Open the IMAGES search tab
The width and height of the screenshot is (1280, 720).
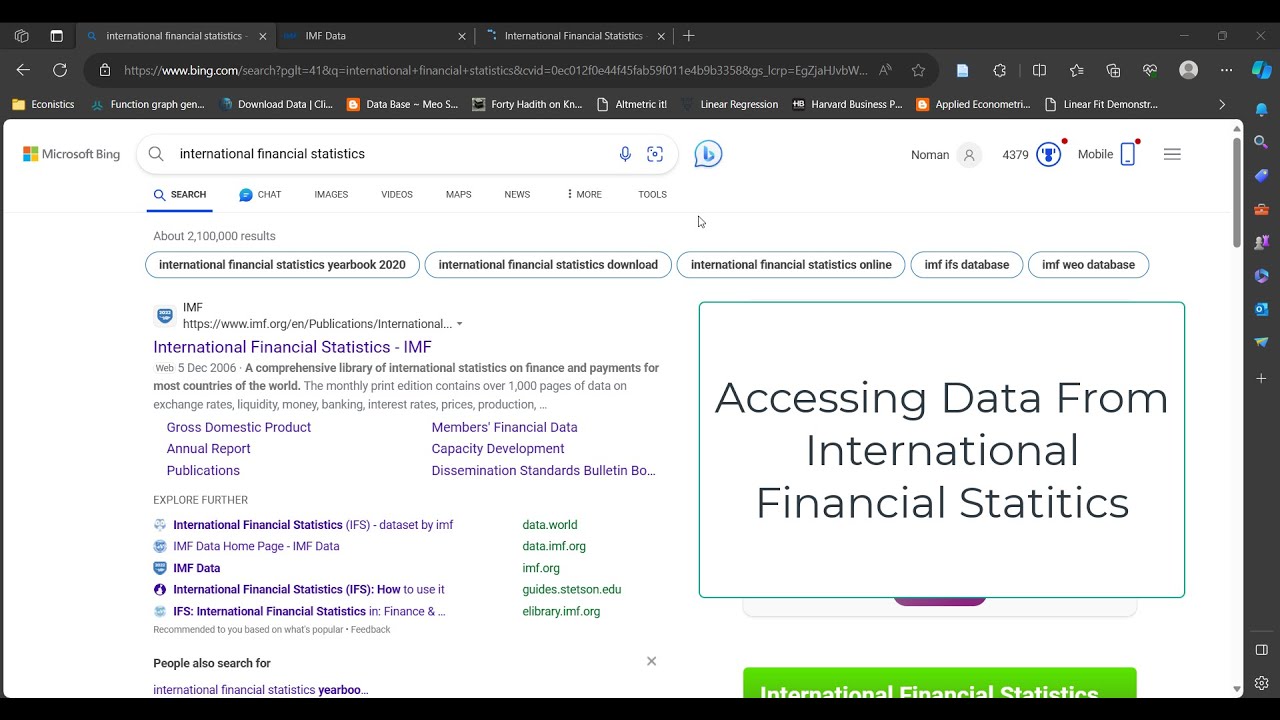331,195
